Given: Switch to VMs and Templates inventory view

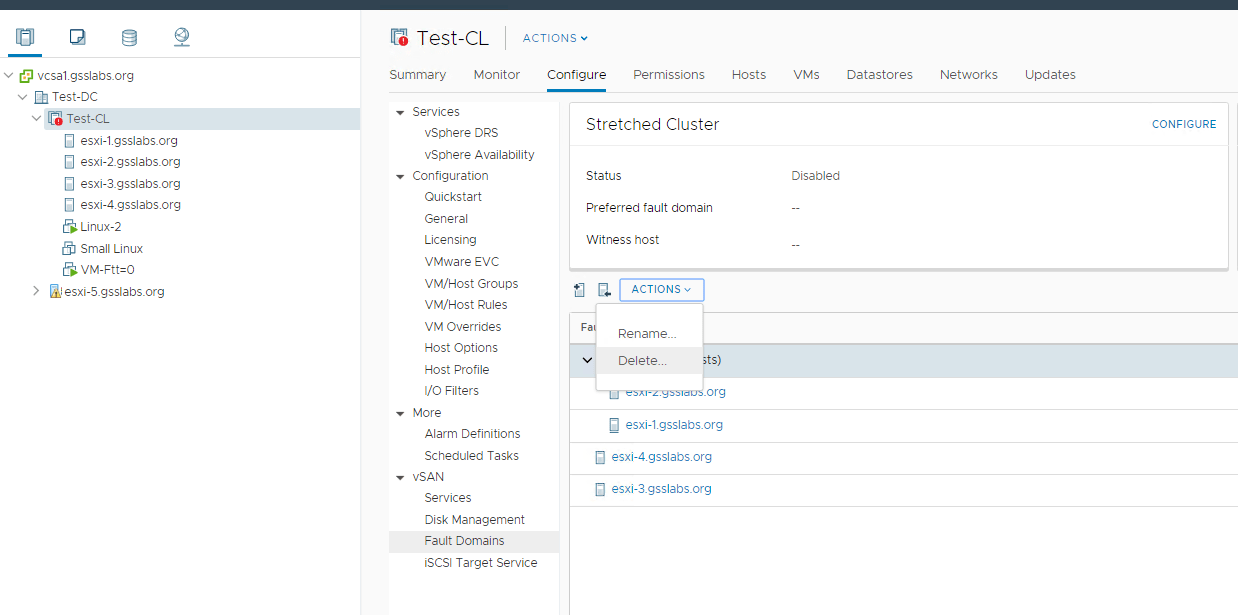Looking at the screenshot, I should (x=77, y=38).
